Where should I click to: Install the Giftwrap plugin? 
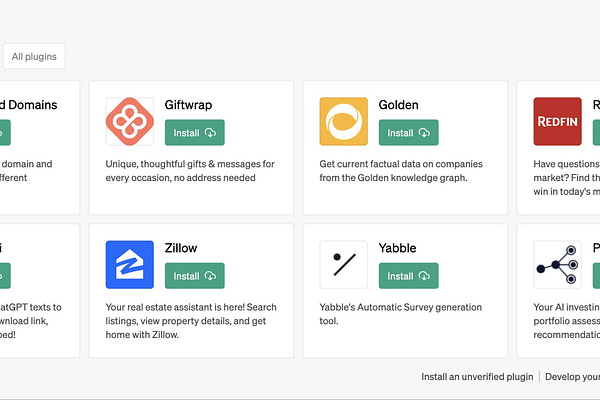click(195, 132)
